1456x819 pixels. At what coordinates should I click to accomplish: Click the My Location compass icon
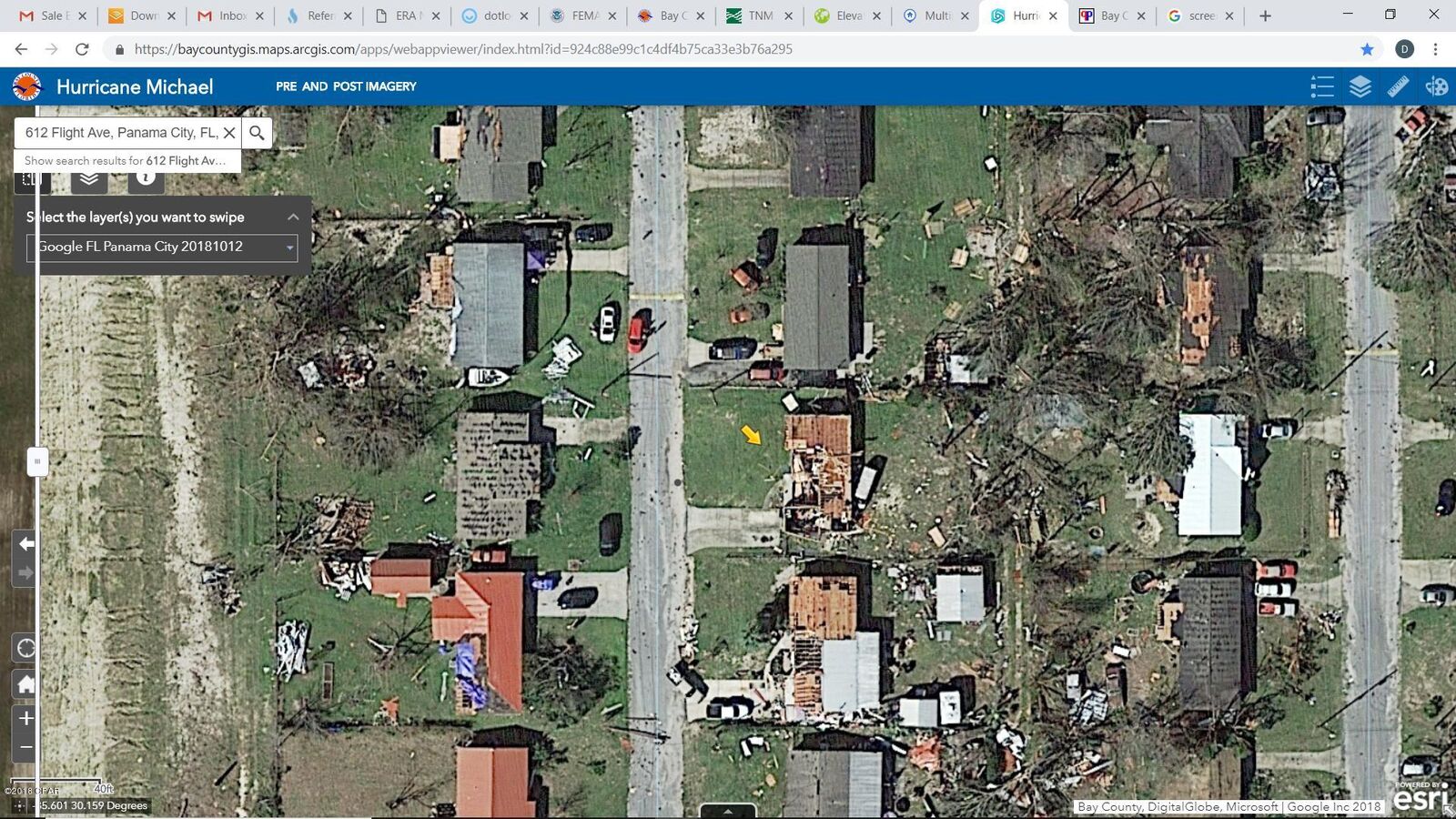(26, 648)
